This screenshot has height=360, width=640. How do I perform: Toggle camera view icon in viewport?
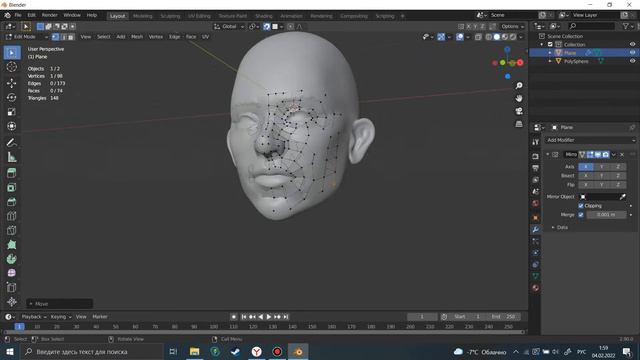[x=519, y=111]
